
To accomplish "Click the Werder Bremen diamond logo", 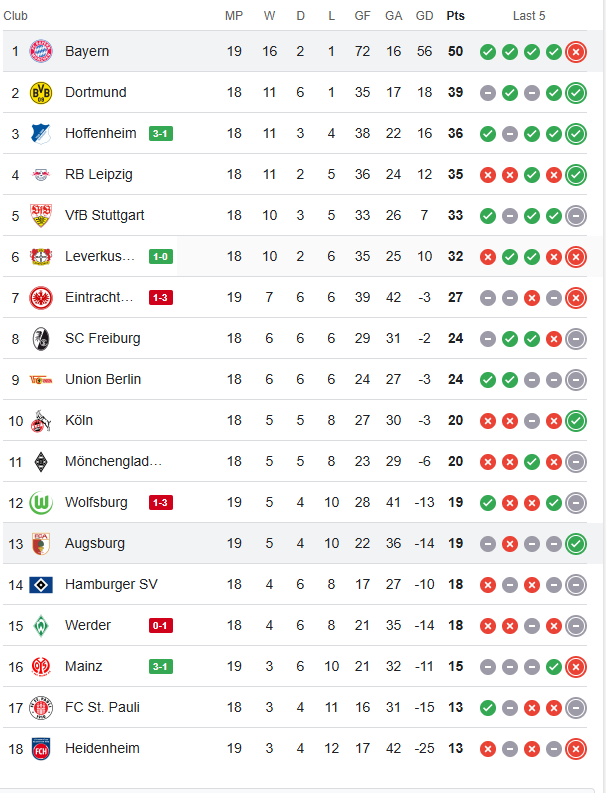I will tap(40, 625).
